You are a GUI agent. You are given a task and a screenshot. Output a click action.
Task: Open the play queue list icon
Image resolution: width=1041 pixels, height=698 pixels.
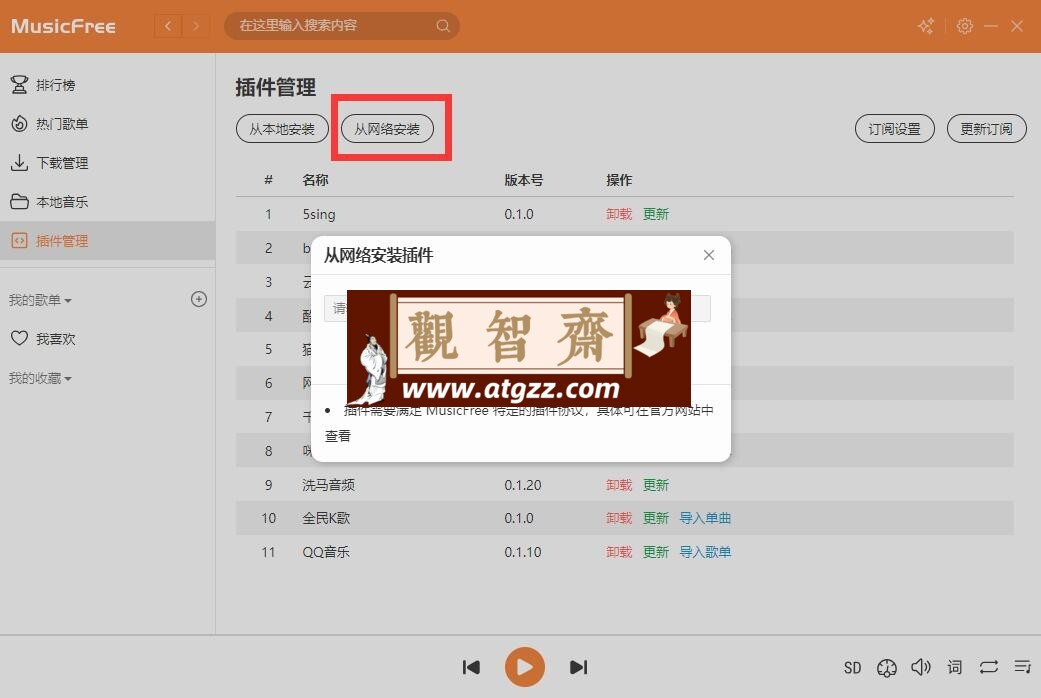(x=1022, y=666)
